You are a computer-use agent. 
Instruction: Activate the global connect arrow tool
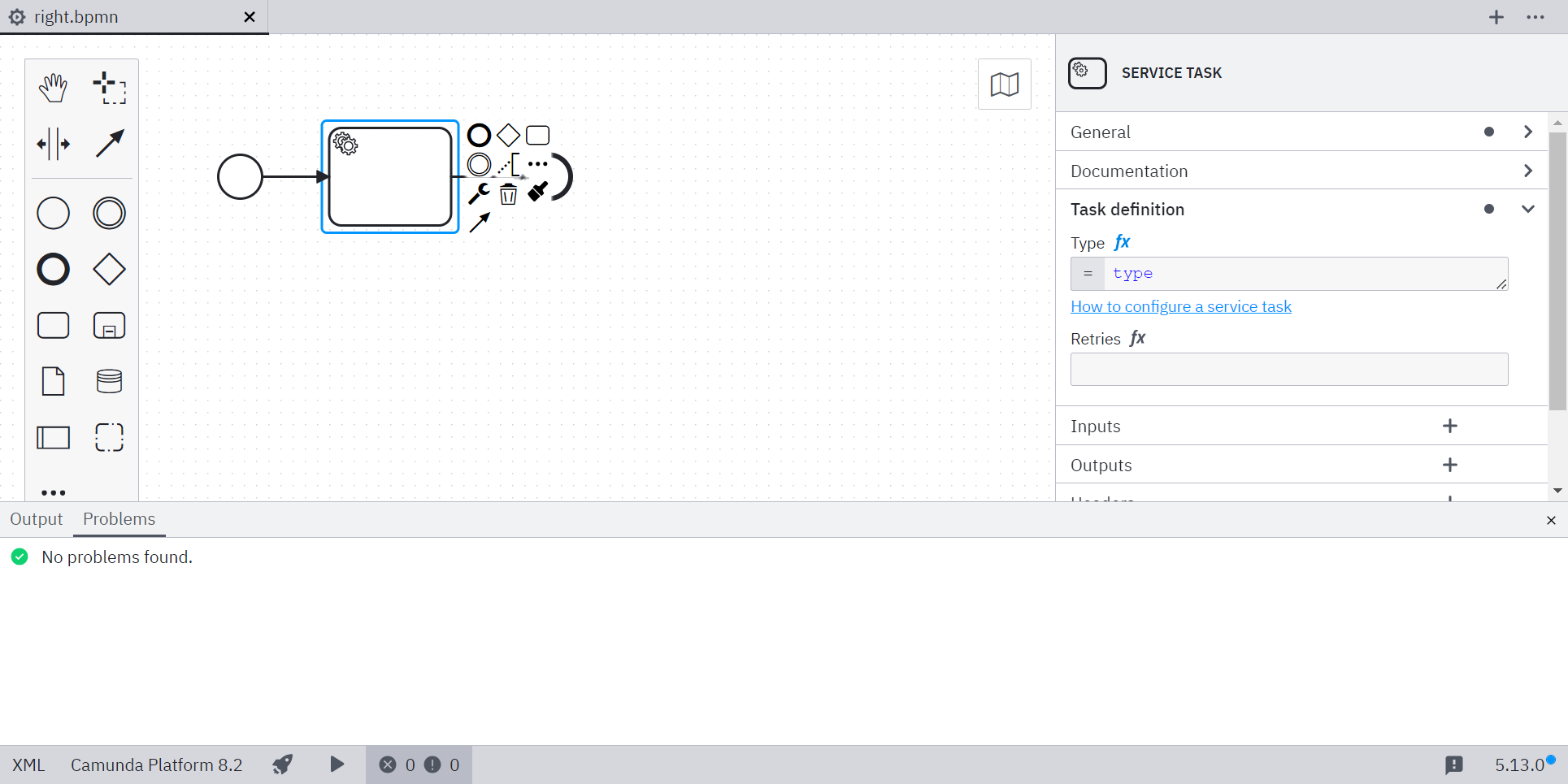pyautogui.click(x=109, y=144)
